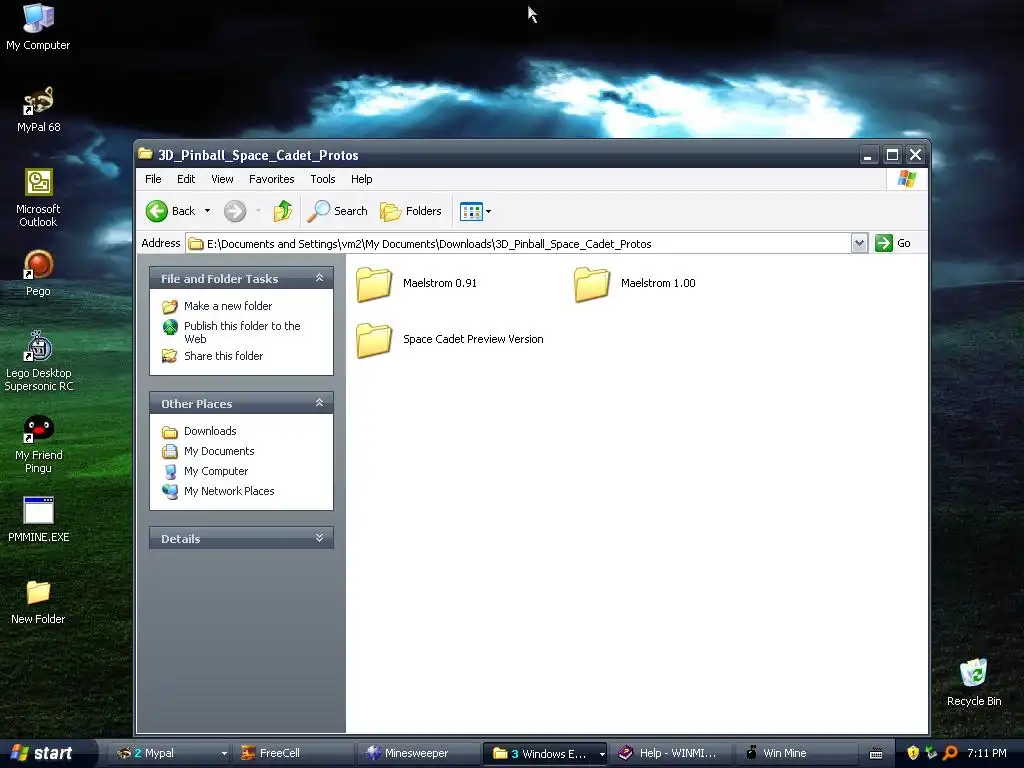Screen dimensions: 1024x768
Task: Click Publish this folder to the Web
Action: click(x=242, y=332)
